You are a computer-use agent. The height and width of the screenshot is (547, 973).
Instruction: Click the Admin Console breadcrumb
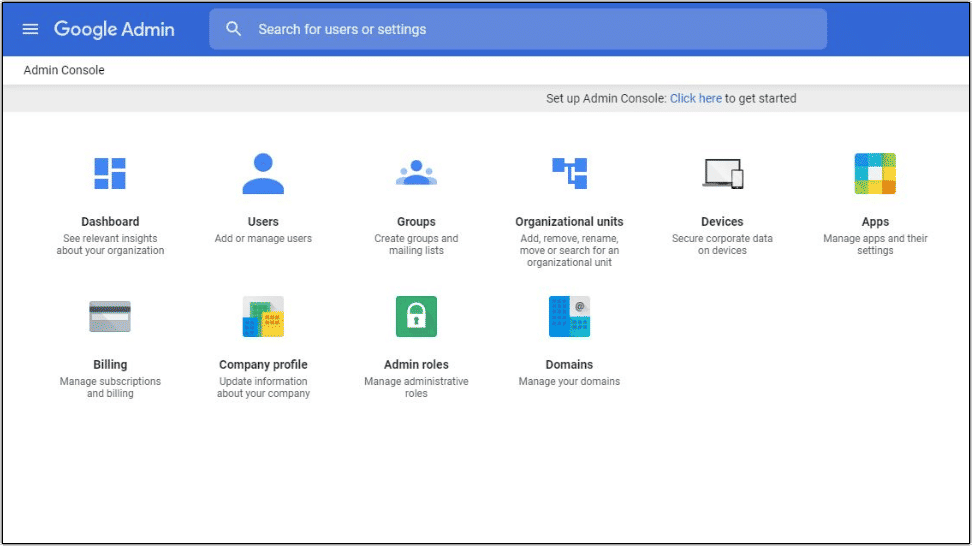[x=64, y=70]
